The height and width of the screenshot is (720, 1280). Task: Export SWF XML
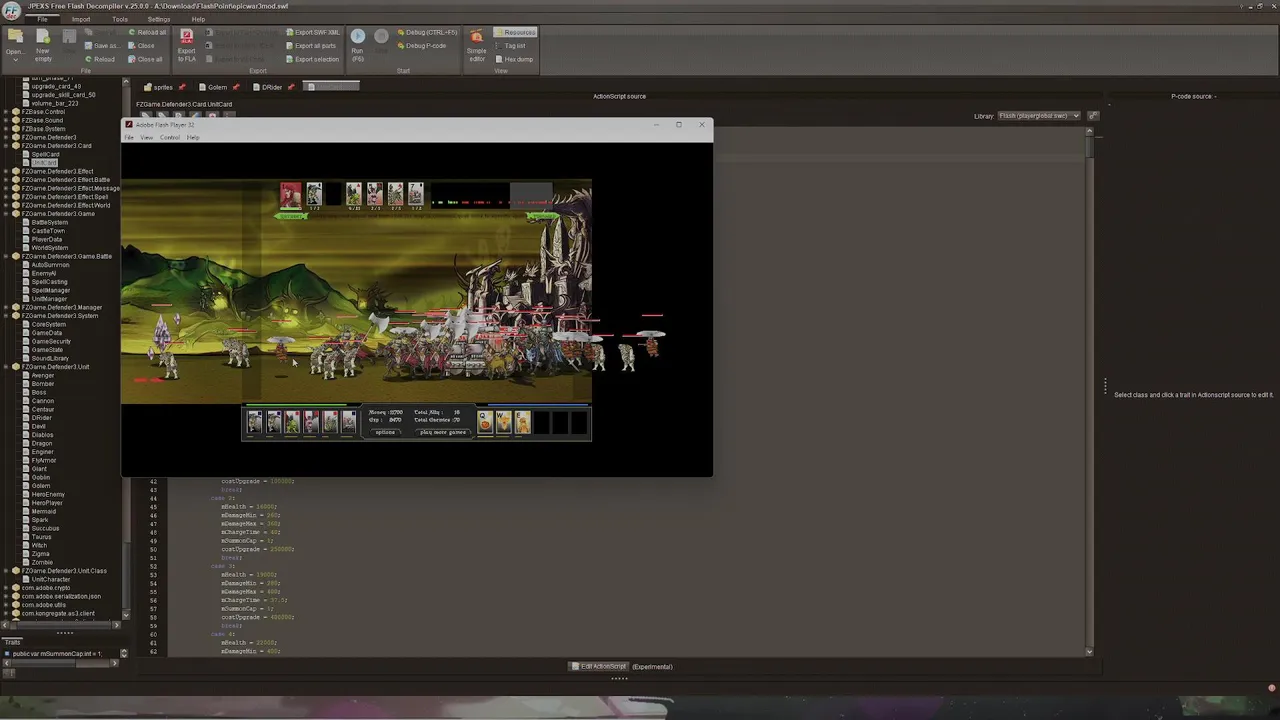point(313,32)
